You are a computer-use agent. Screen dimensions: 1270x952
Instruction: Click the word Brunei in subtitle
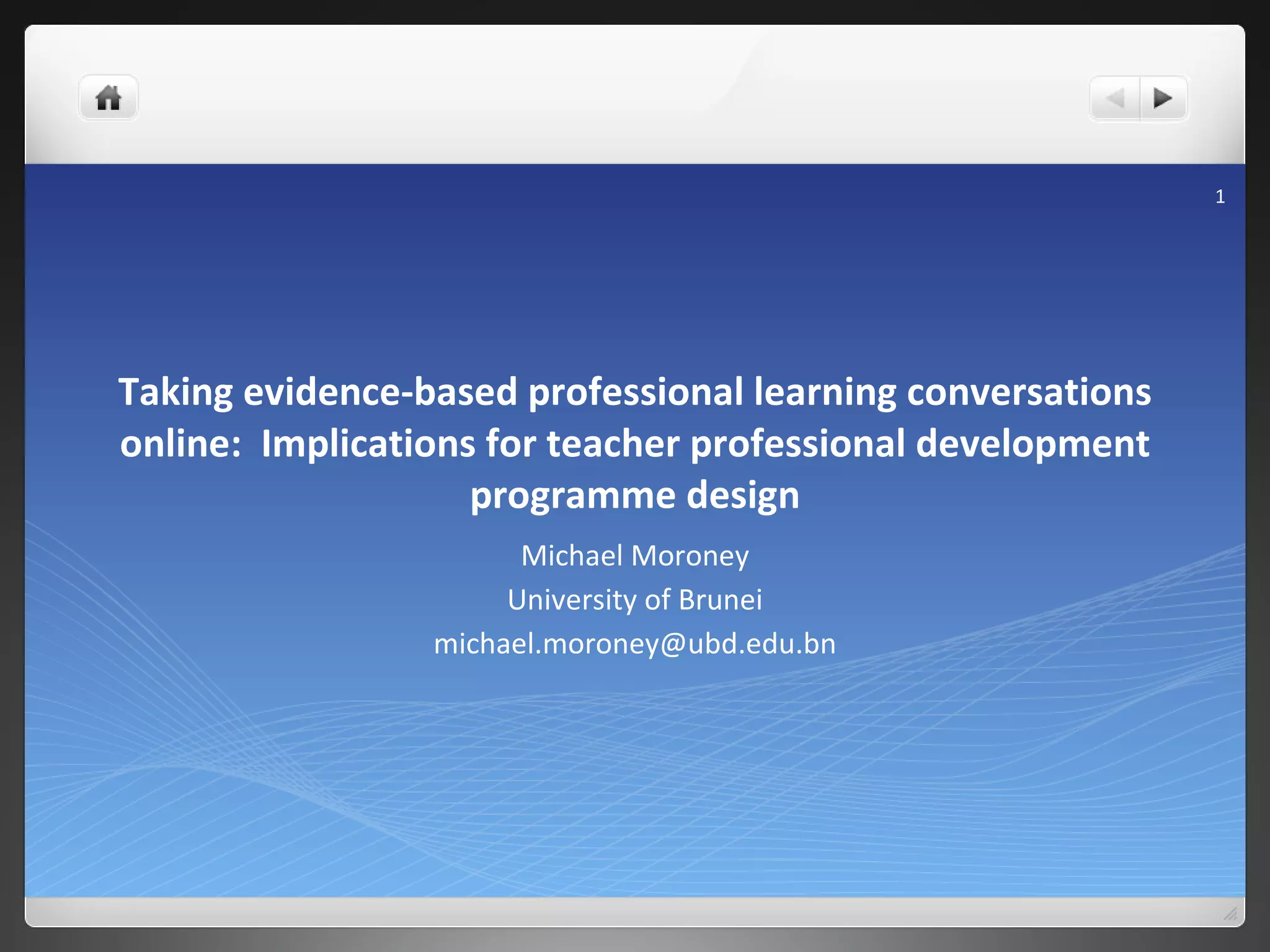pos(720,599)
